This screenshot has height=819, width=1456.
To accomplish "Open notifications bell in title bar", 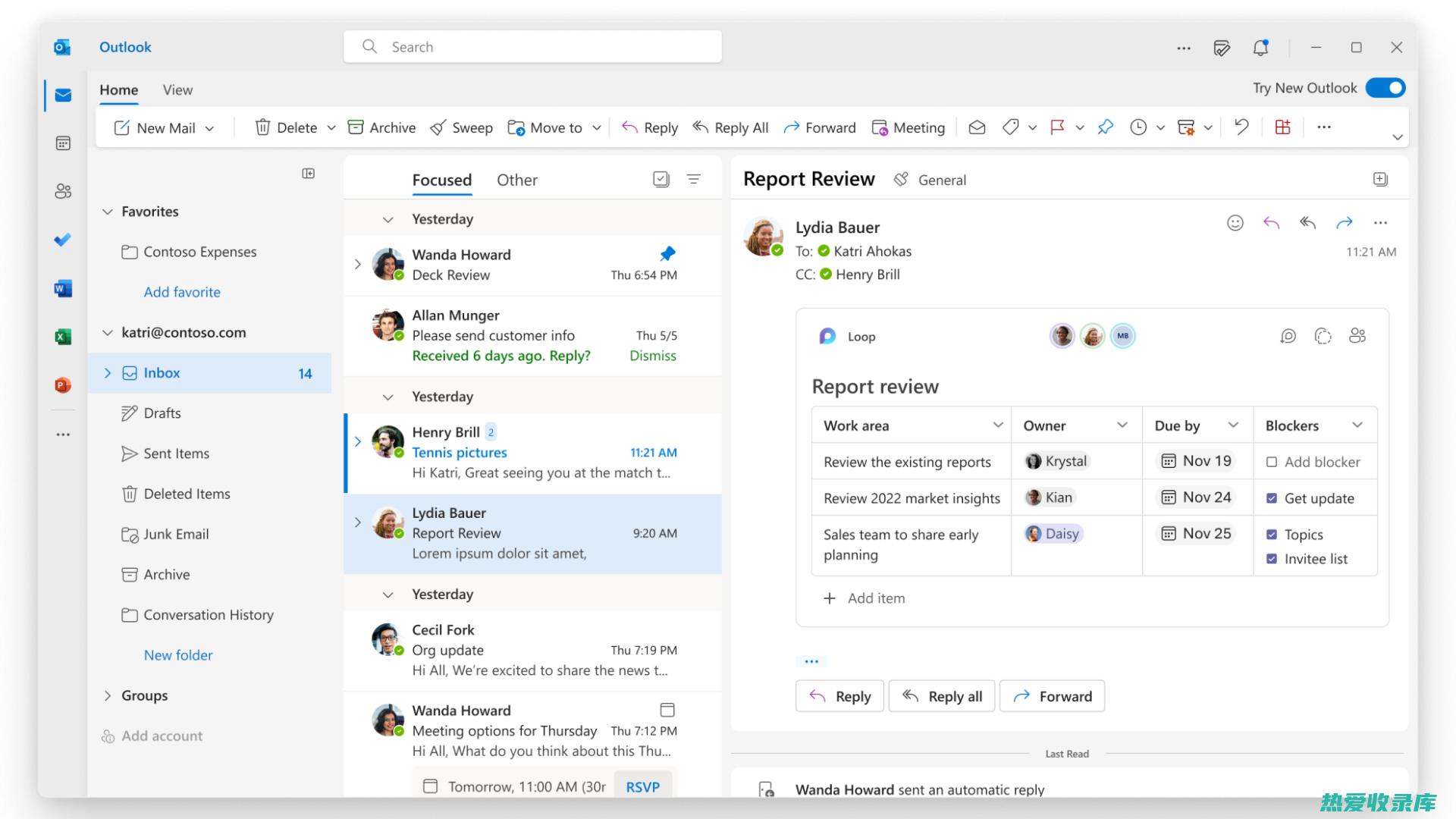I will [x=1260, y=48].
